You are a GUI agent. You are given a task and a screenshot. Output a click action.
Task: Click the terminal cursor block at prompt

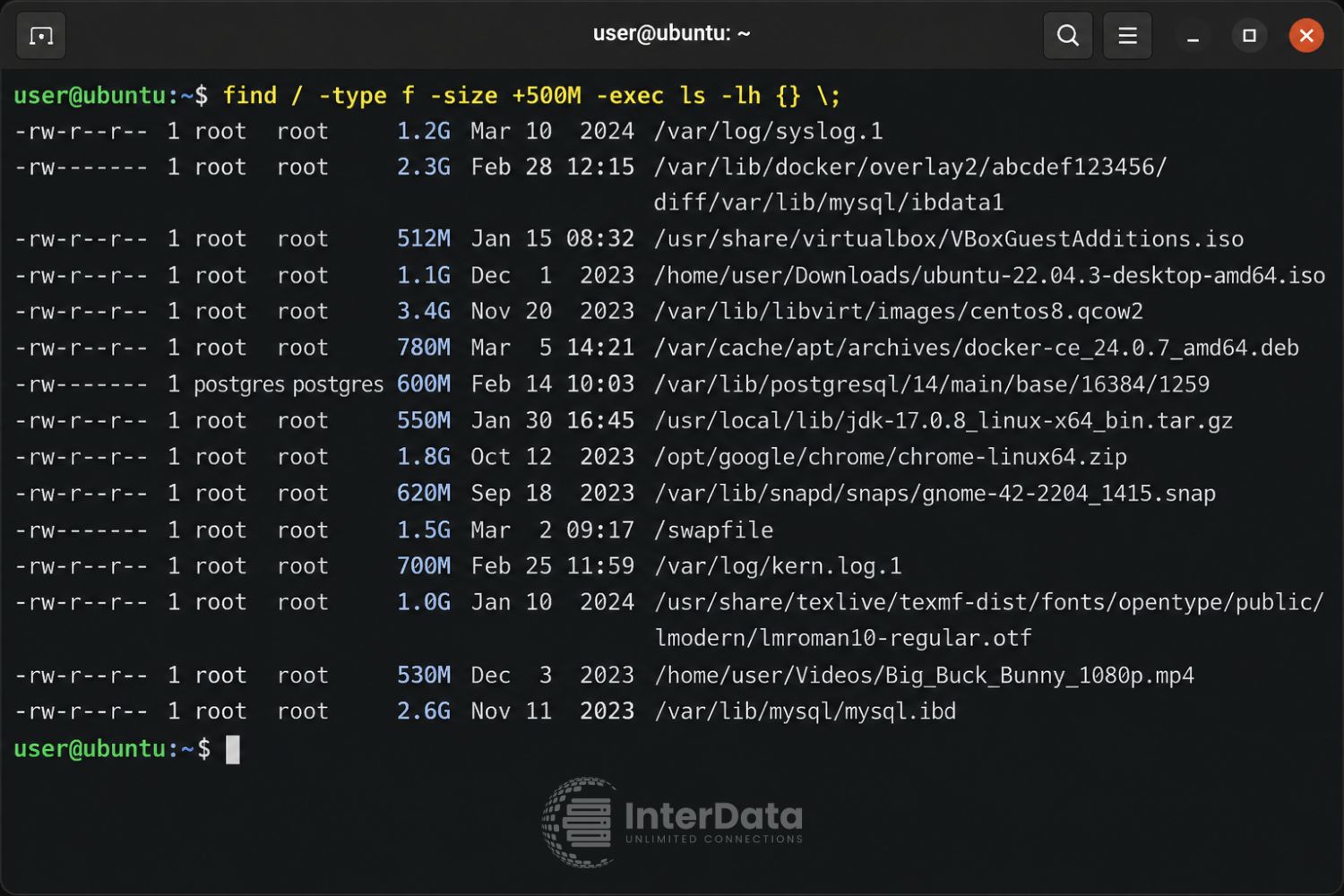233,749
